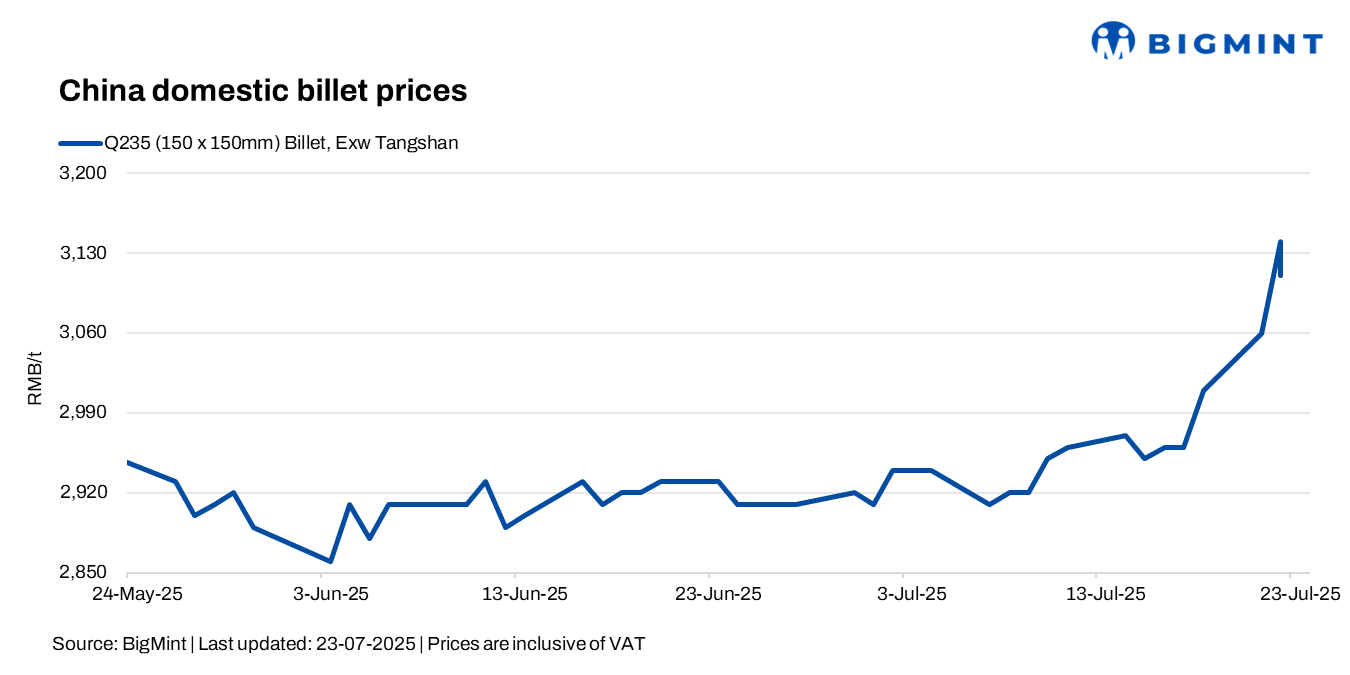
Task: Click the BIGMINT brand name text
Action: (1234, 43)
